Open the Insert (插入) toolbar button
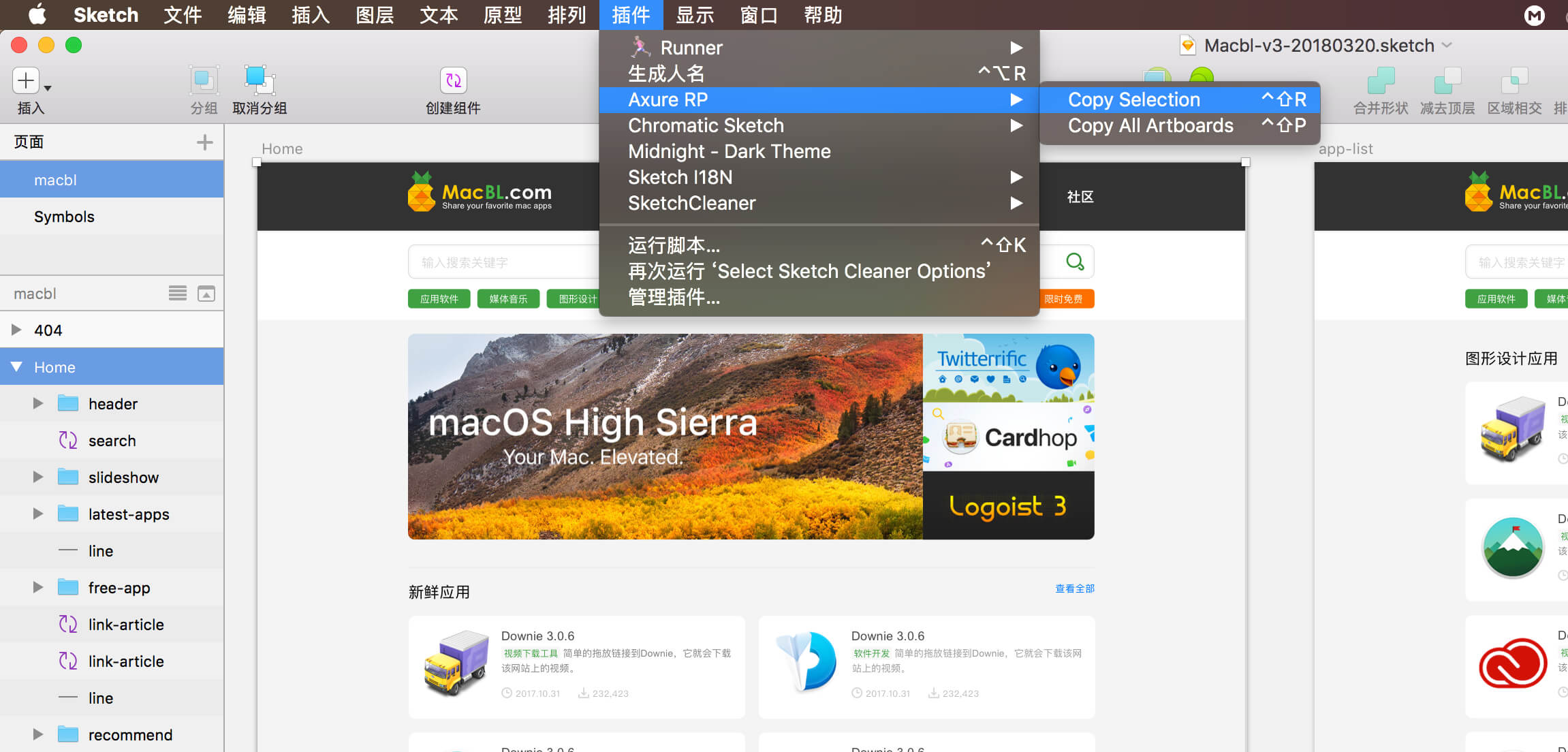Viewport: 1568px width, 752px height. coord(26,80)
